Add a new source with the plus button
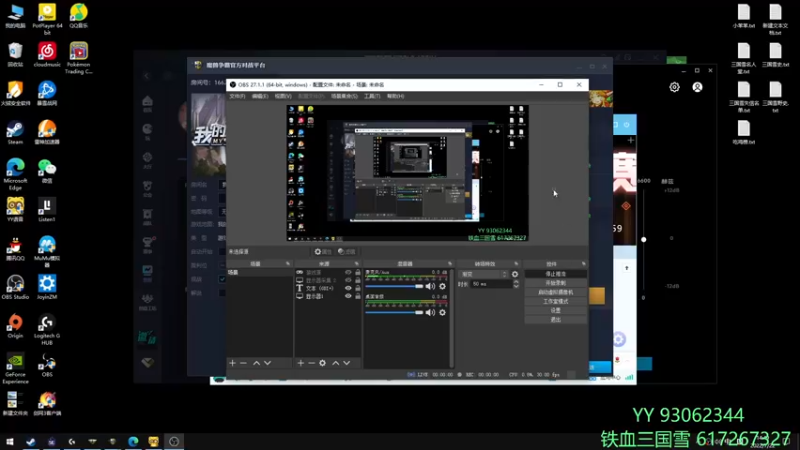This screenshot has height=450, width=800. pos(301,363)
